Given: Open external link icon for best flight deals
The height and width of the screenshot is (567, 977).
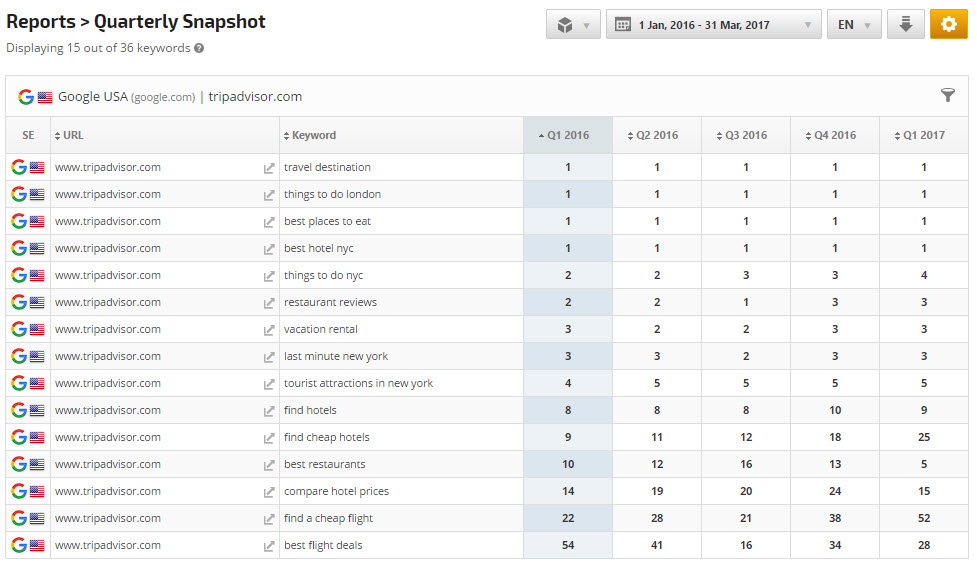Looking at the screenshot, I should pos(268,546).
